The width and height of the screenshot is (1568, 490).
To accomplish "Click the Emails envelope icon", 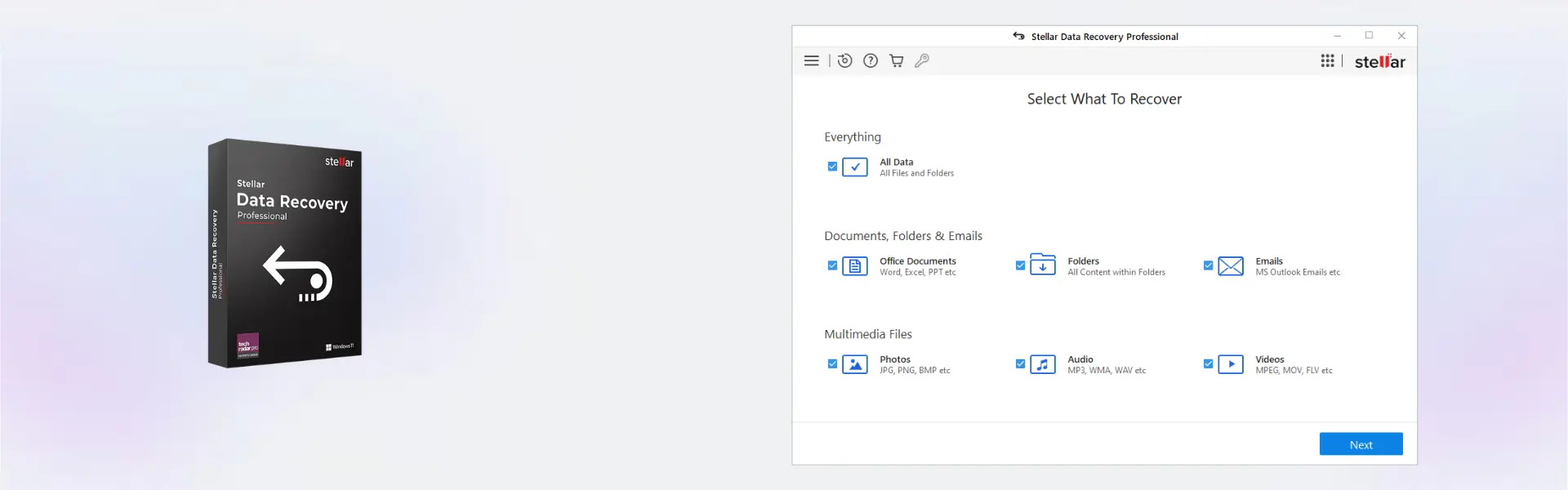I will pyautogui.click(x=1231, y=266).
